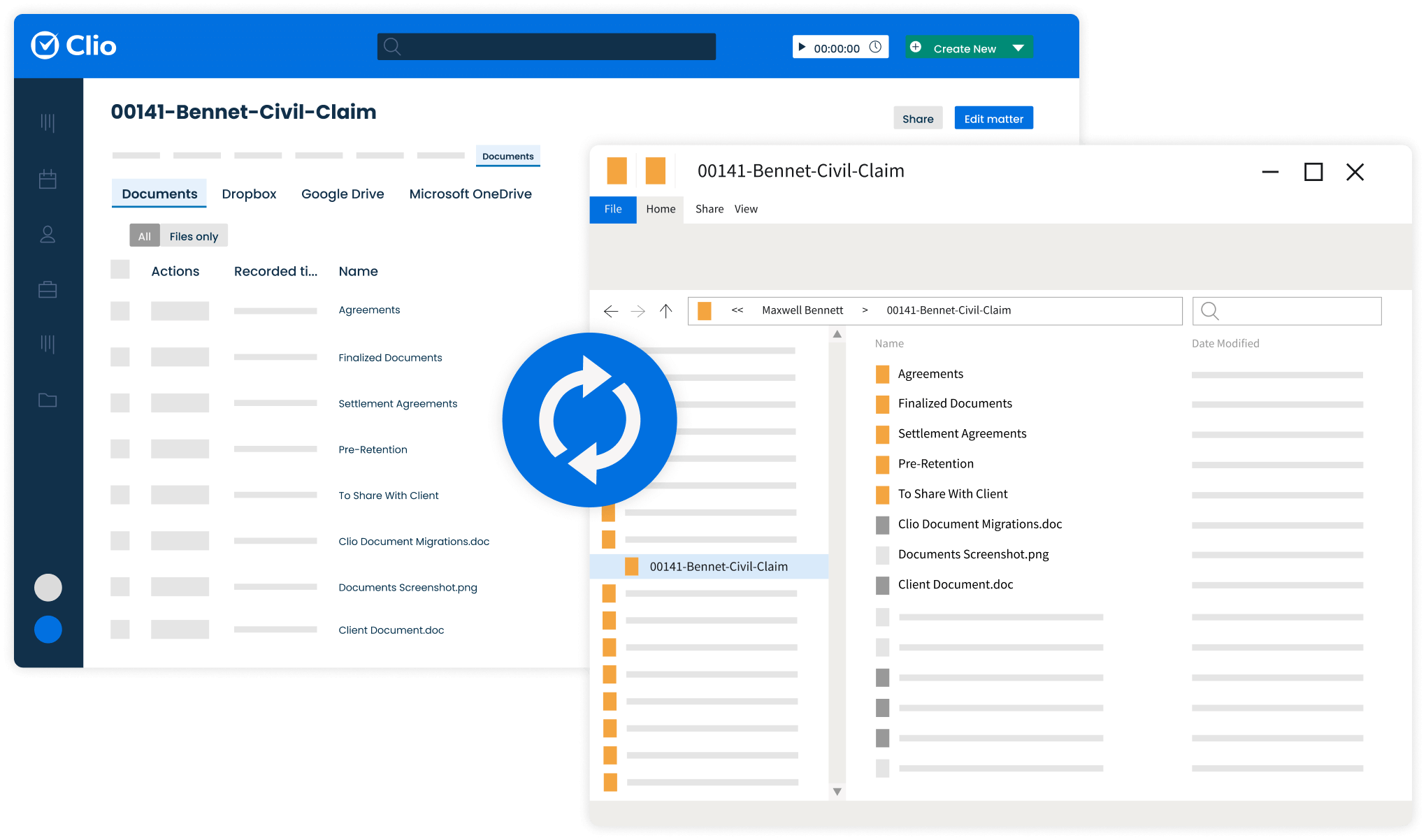The height and width of the screenshot is (840, 1426).
Task: Open Settlement Agreements link in Clio list
Action: click(398, 404)
